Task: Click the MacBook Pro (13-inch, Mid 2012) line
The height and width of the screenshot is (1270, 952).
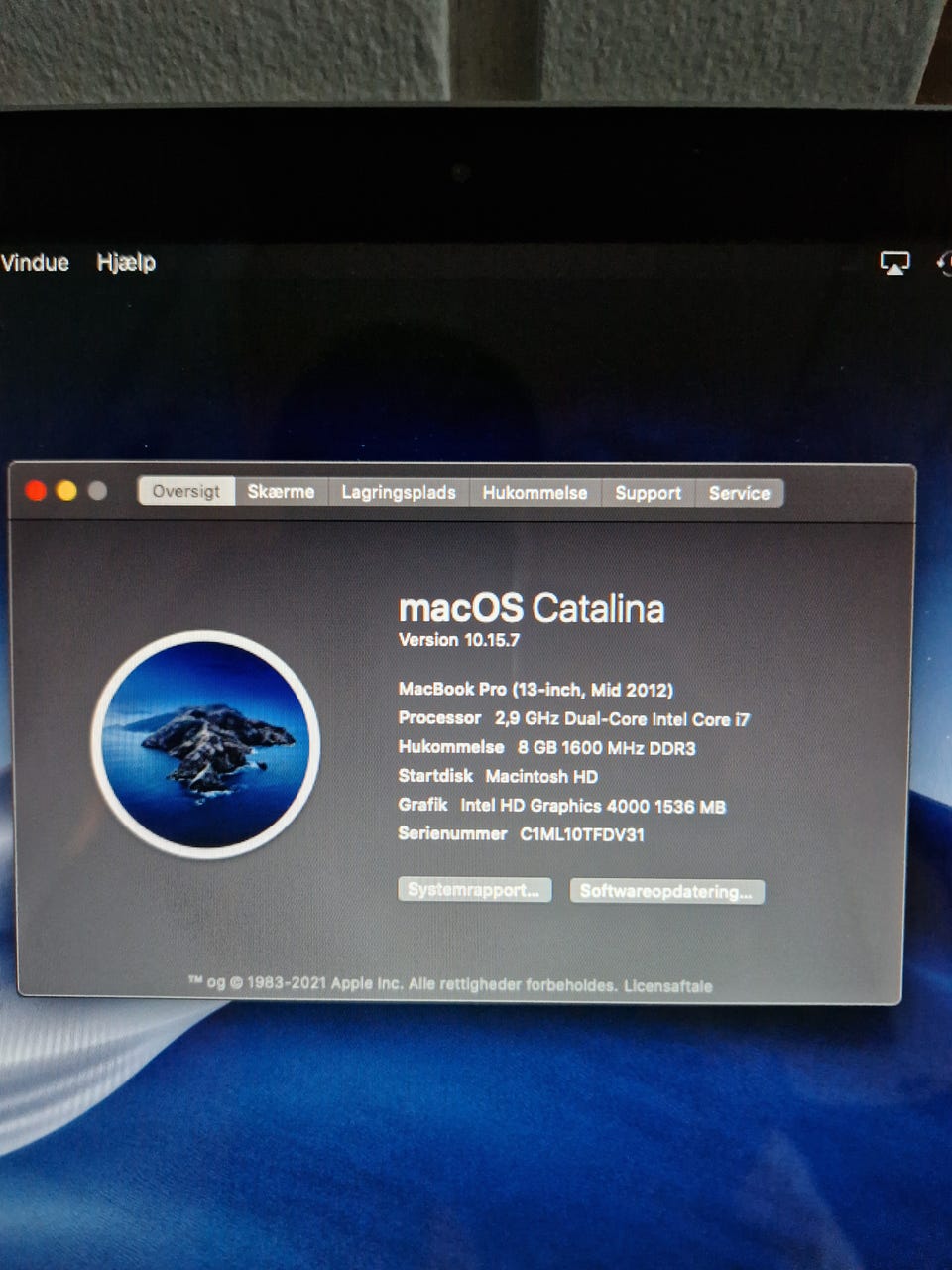Action: pyautogui.click(x=535, y=690)
